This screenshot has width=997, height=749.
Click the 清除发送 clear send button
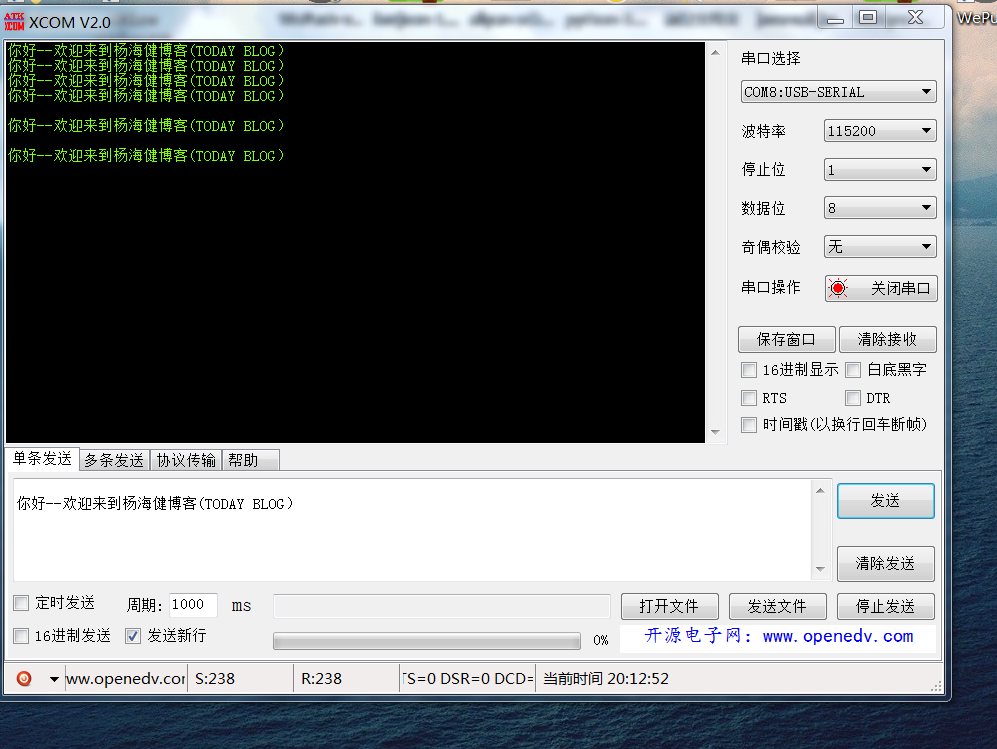886,563
